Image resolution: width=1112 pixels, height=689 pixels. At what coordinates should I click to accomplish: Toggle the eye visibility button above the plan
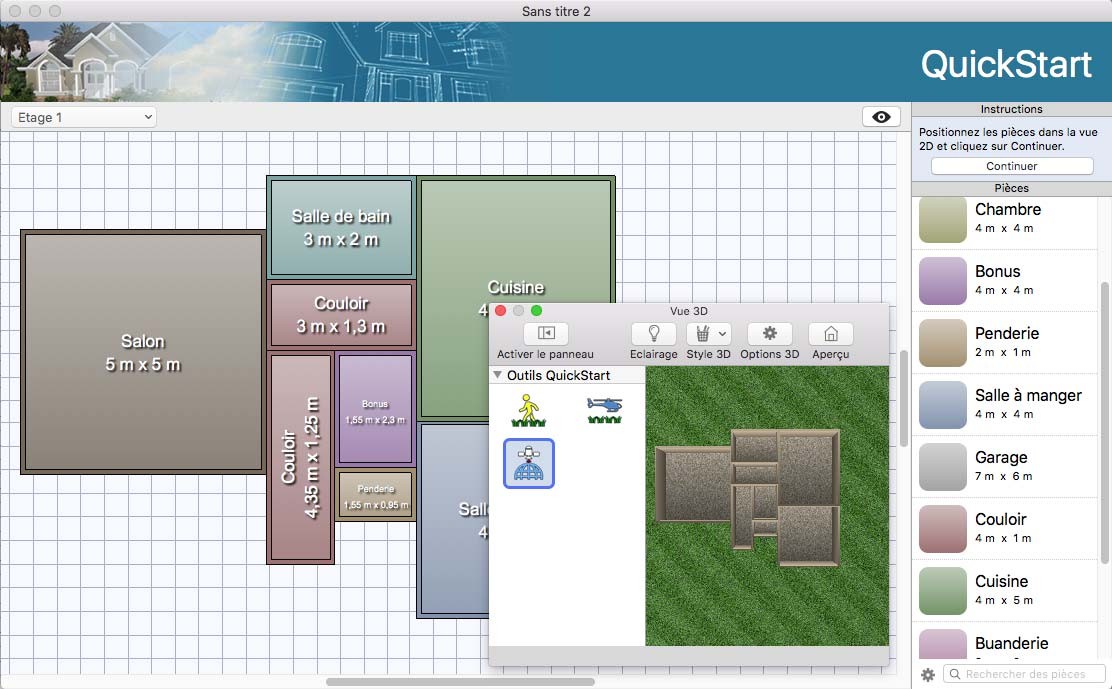click(880, 117)
